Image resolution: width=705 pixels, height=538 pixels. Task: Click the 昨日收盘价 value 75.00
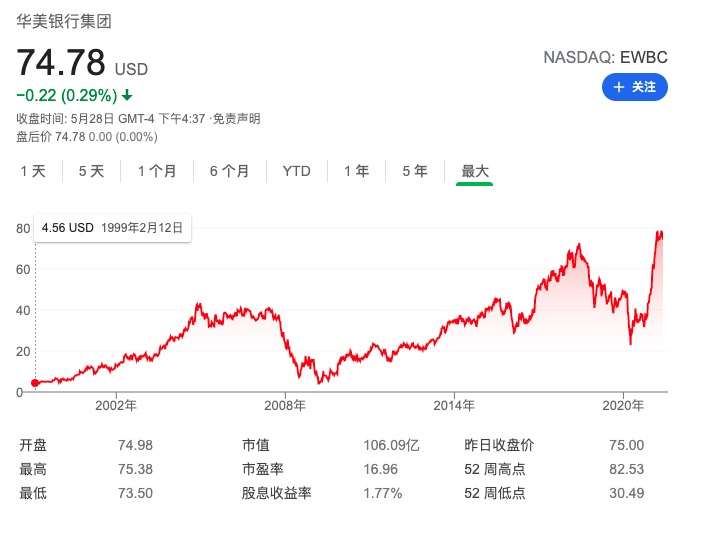tap(627, 445)
